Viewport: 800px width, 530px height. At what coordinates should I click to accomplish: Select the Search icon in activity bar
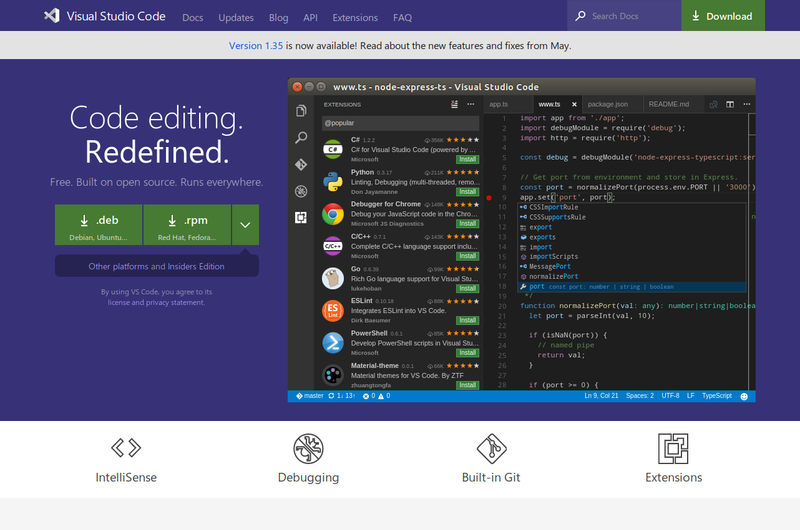[x=301, y=138]
